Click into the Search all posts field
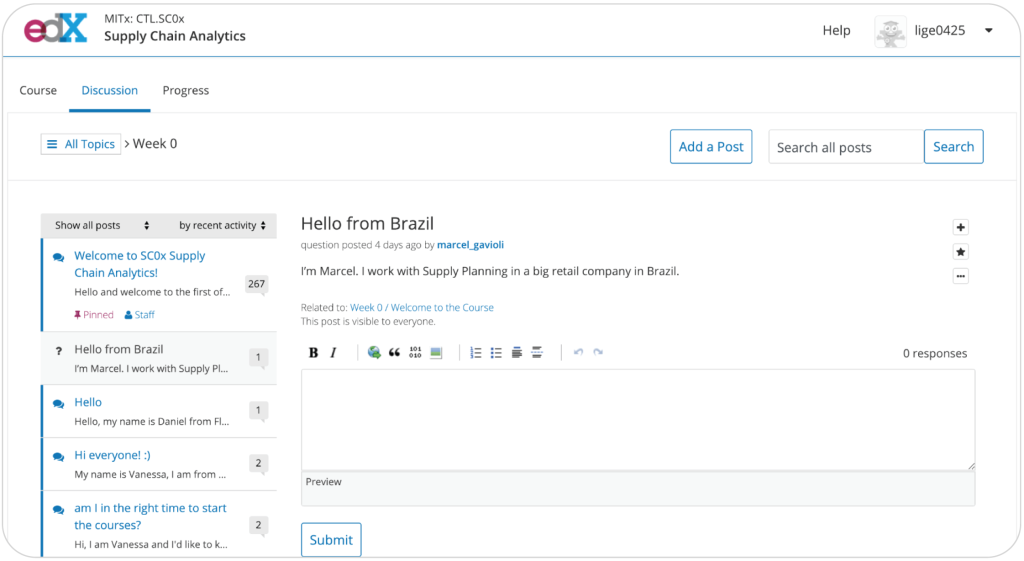Image resolution: width=1024 pixels, height=561 pixels. click(x=845, y=147)
